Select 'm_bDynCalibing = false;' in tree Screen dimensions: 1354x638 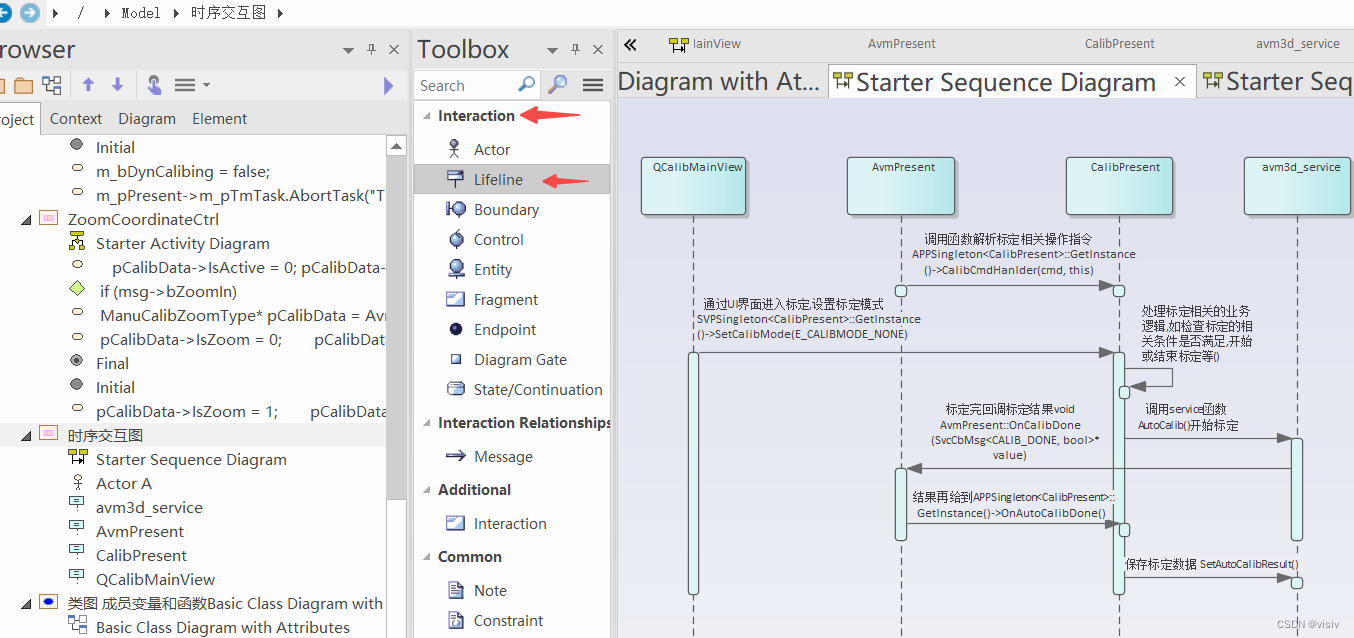point(183,171)
